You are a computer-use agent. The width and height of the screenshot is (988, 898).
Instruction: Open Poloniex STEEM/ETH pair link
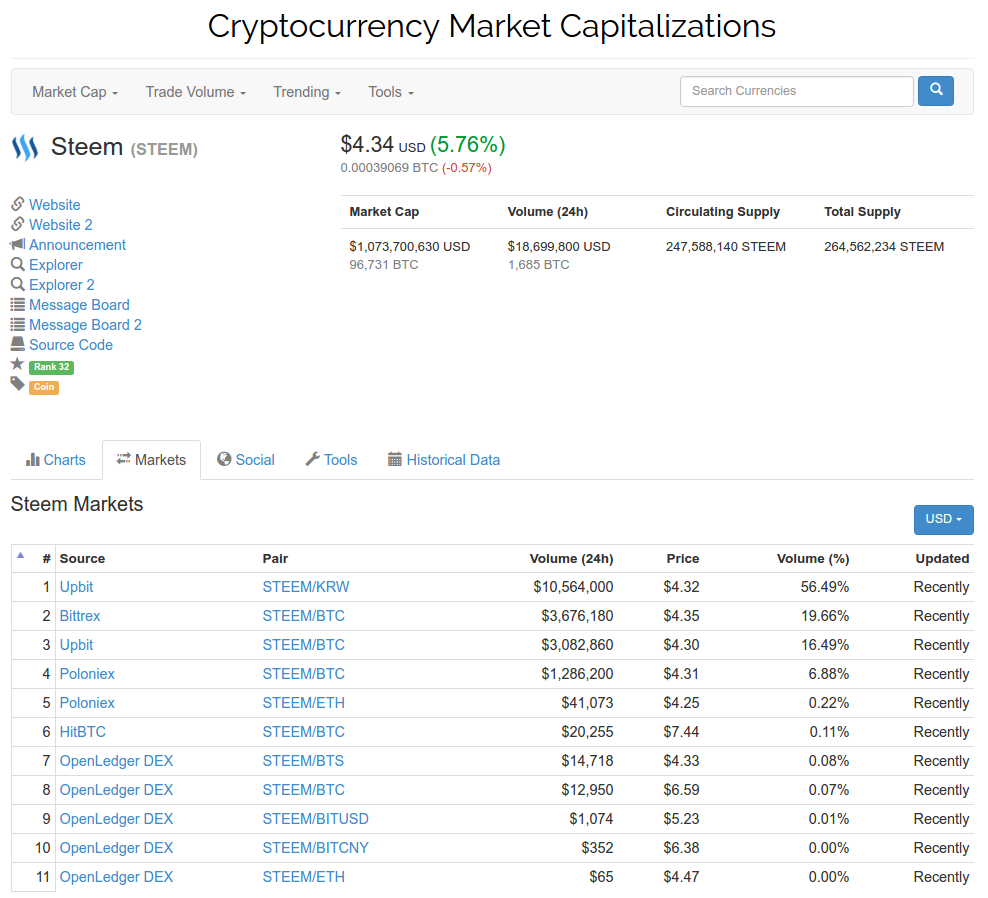click(304, 703)
